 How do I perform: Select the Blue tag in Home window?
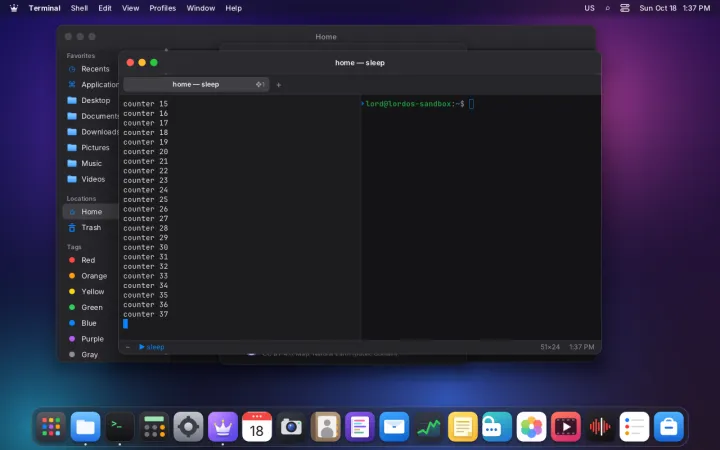pyautogui.click(x=91, y=323)
